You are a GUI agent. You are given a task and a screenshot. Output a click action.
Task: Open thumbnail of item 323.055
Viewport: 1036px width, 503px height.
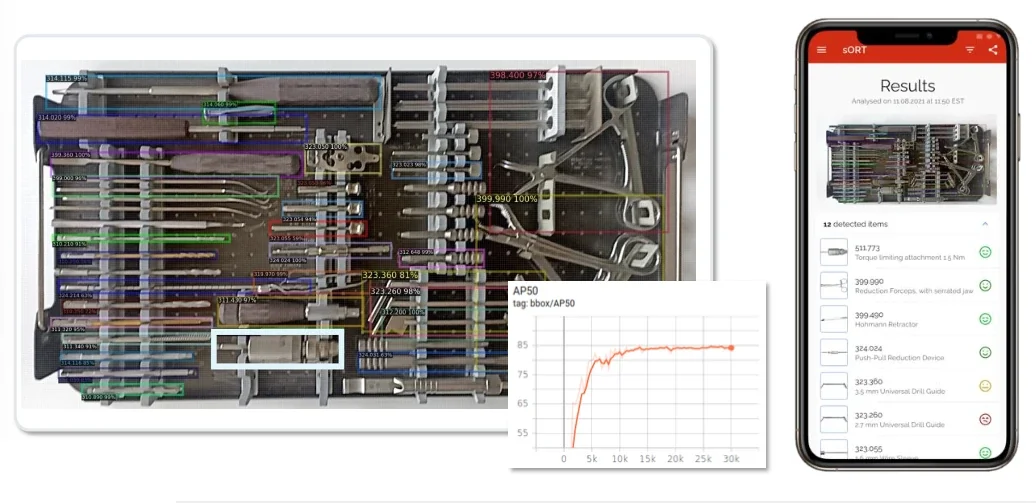click(834, 451)
